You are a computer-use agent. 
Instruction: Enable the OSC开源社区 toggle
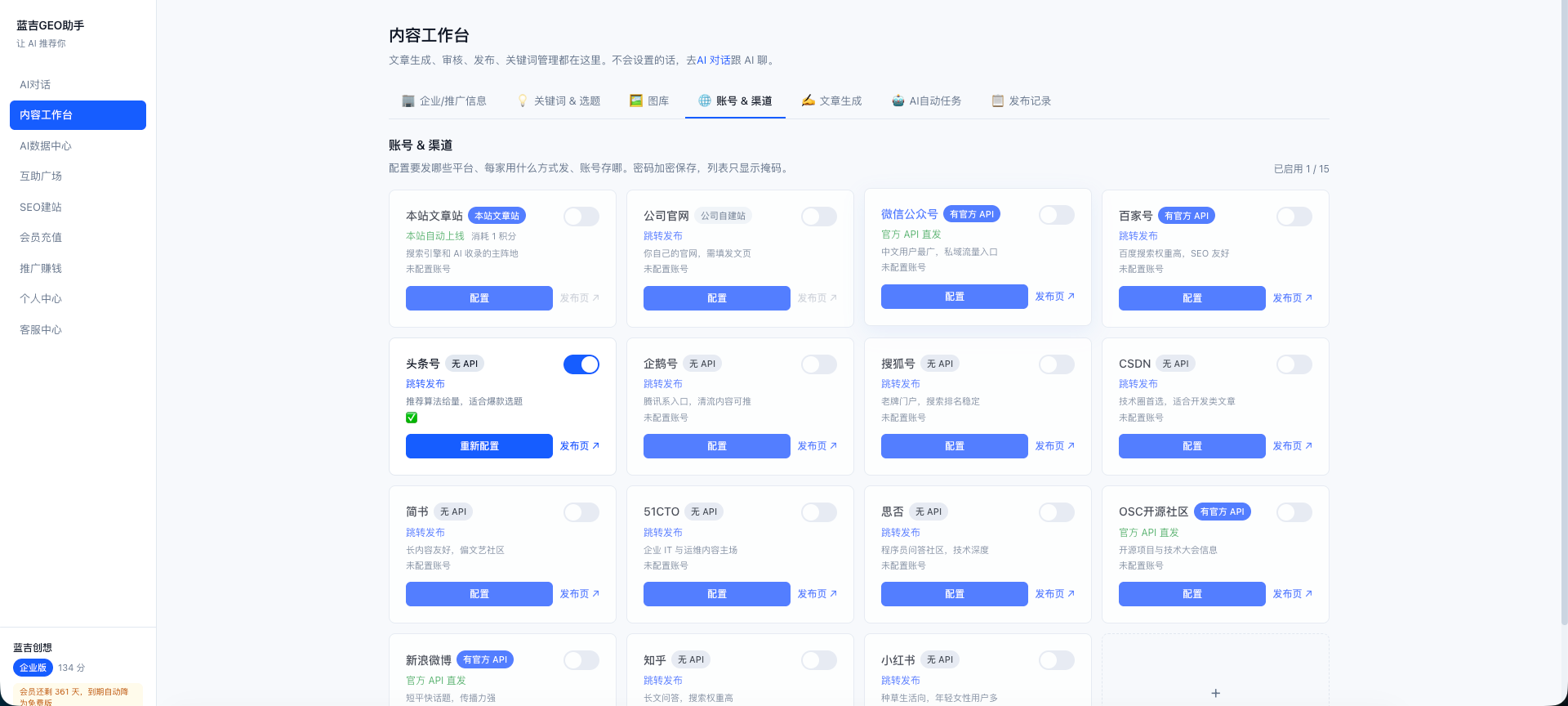tap(1294, 512)
